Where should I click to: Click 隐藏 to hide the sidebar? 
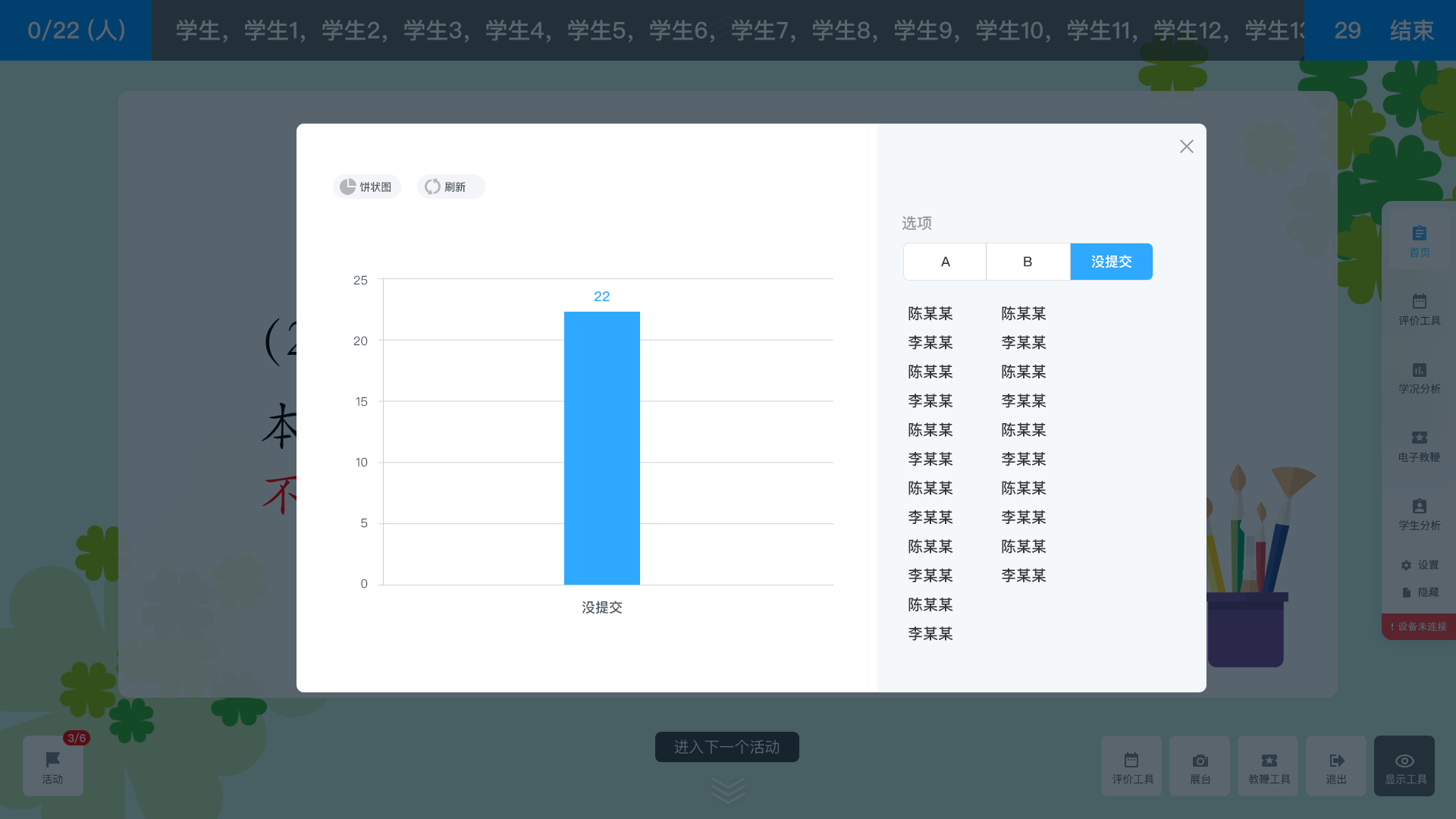(x=1420, y=592)
